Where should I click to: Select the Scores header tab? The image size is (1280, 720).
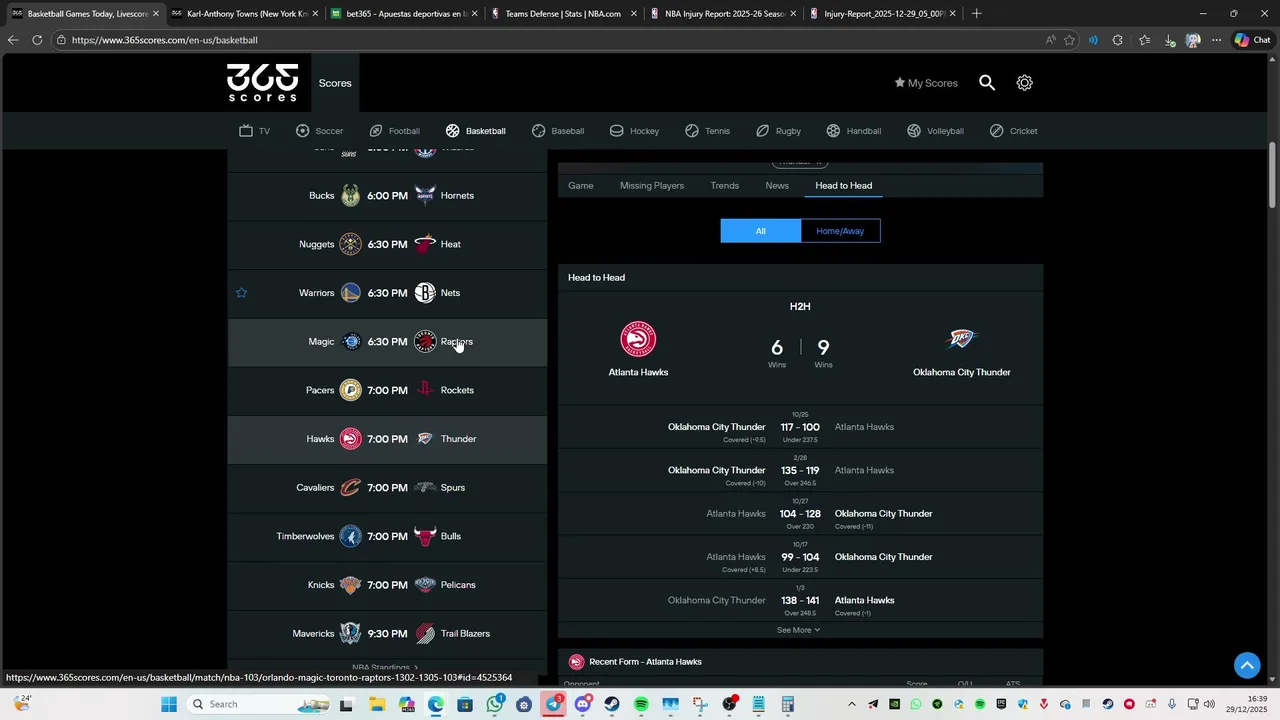click(x=335, y=83)
